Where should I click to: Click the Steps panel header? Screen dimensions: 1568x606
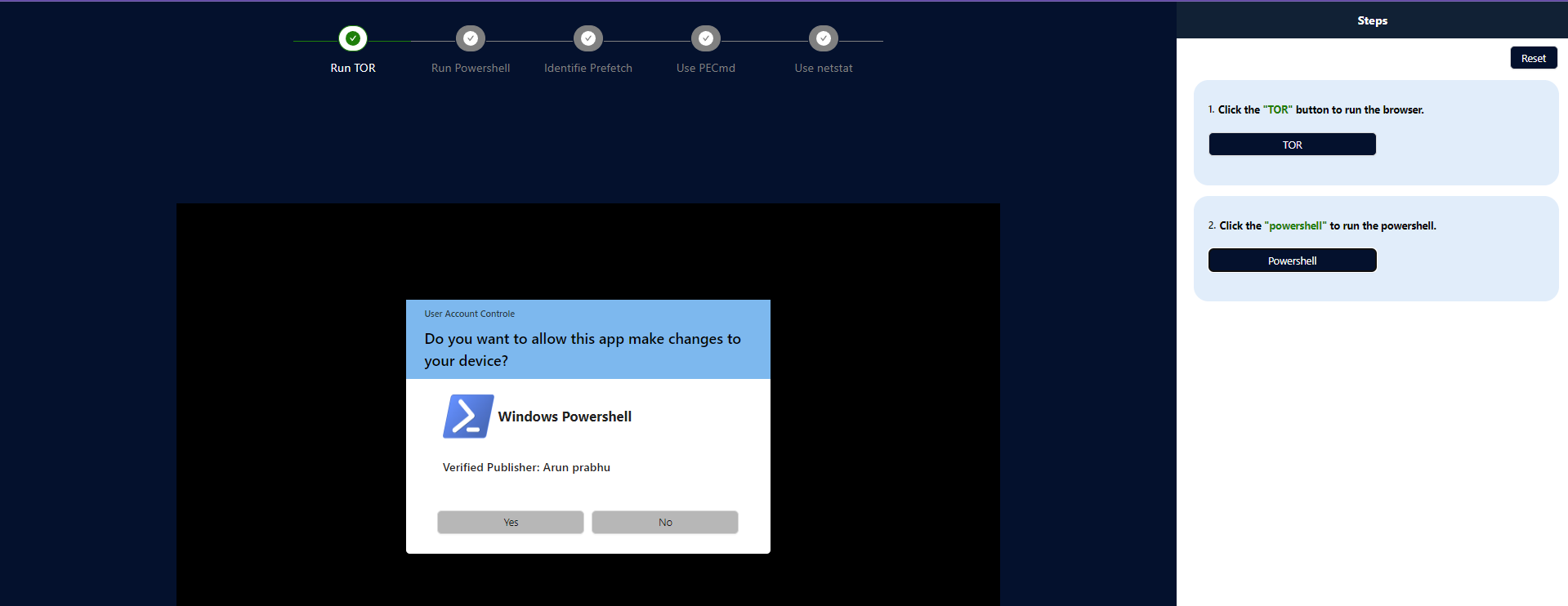pos(1372,20)
